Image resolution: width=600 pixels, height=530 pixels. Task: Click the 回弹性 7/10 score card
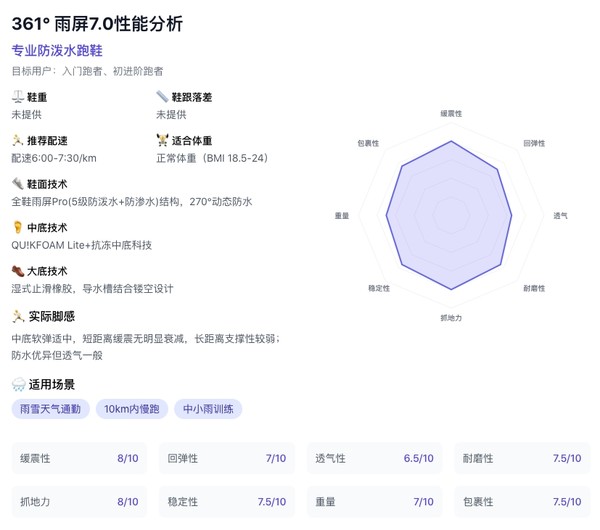coord(227,458)
